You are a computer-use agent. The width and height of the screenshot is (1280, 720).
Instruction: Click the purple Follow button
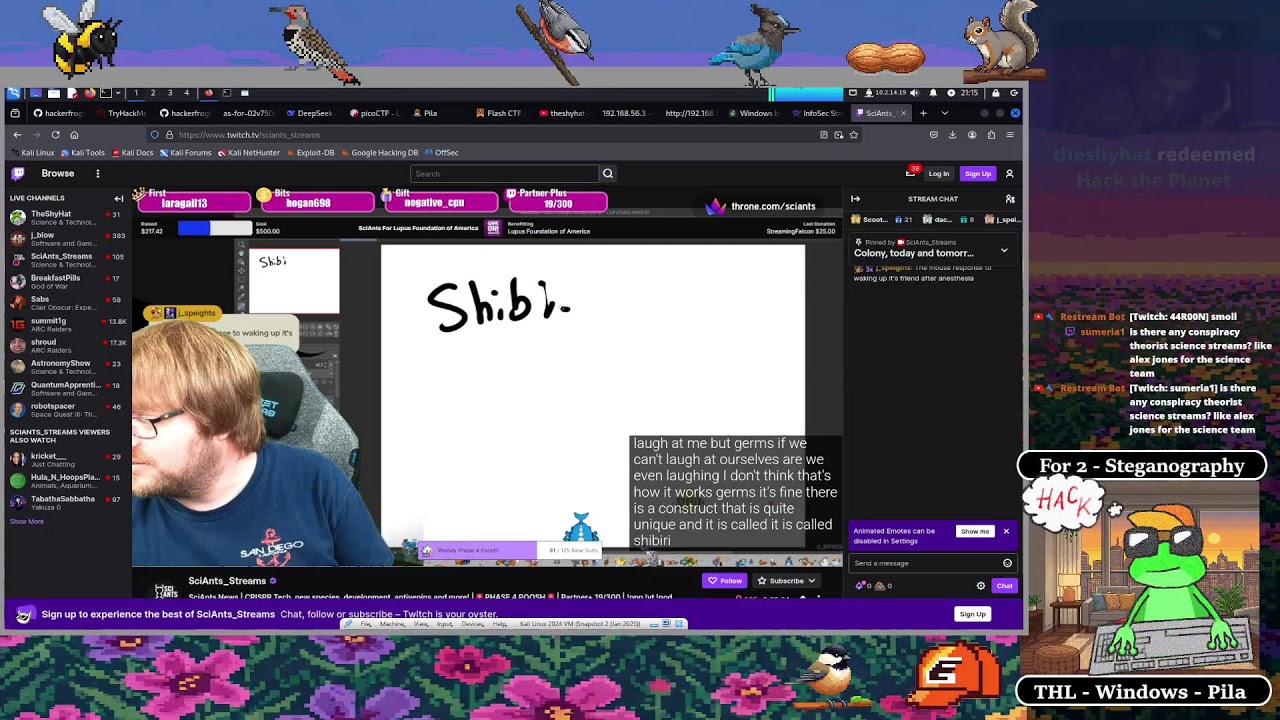click(x=725, y=580)
